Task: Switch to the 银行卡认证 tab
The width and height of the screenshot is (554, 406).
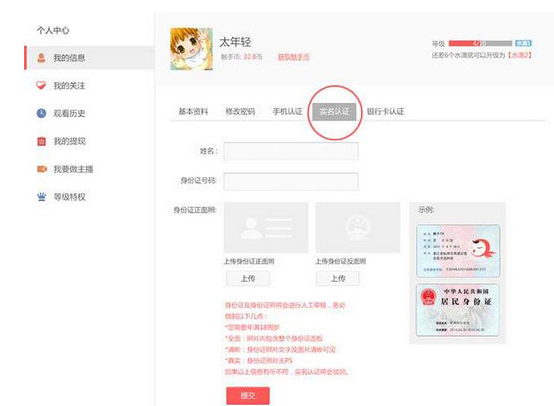Action: (x=385, y=111)
